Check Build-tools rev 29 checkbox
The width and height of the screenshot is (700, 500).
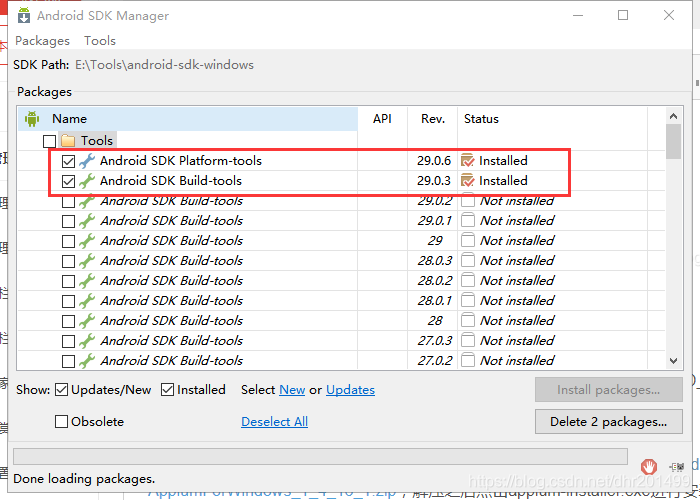(x=68, y=241)
